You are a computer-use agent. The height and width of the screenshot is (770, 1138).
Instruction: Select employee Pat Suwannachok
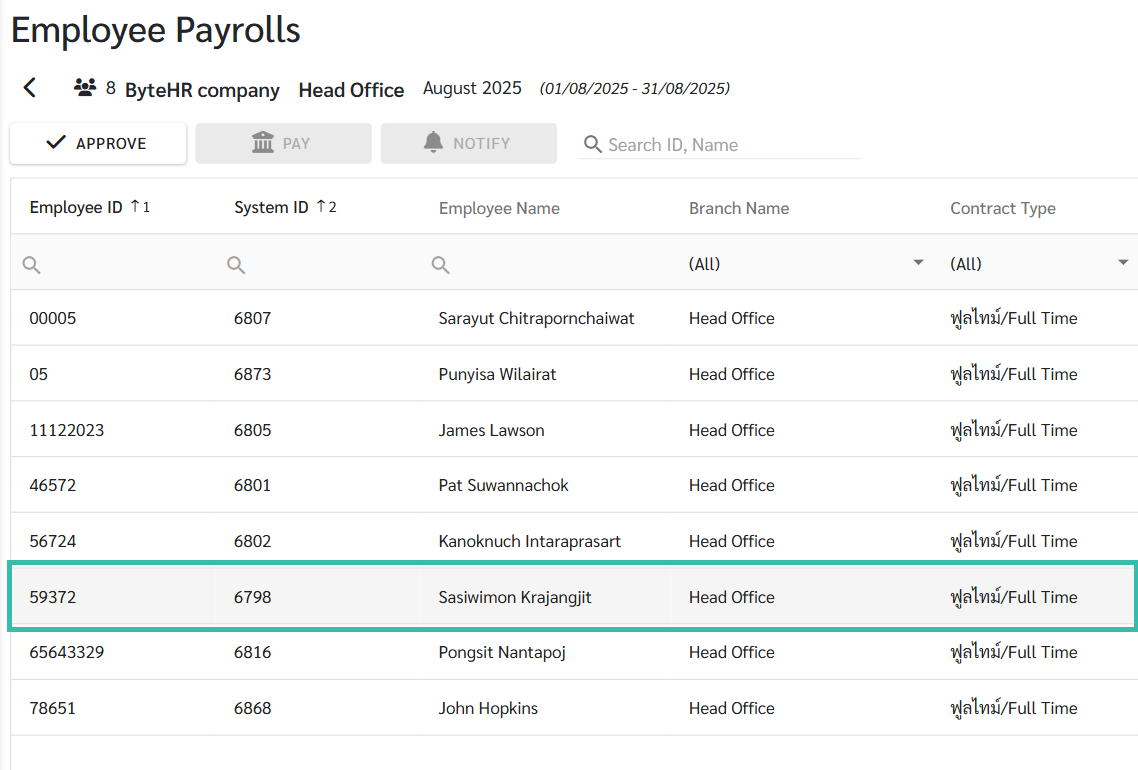pyautogui.click(x=504, y=485)
